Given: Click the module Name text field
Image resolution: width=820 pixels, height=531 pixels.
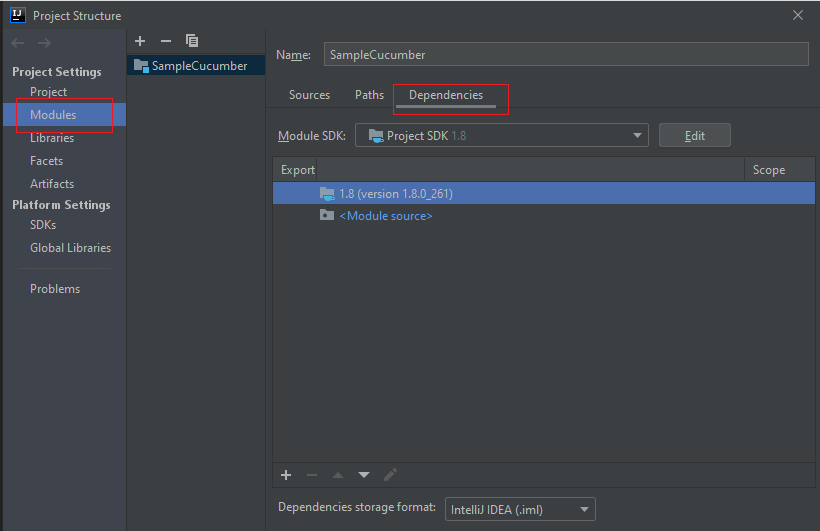Looking at the screenshot, I should click(x=565, y=55).
